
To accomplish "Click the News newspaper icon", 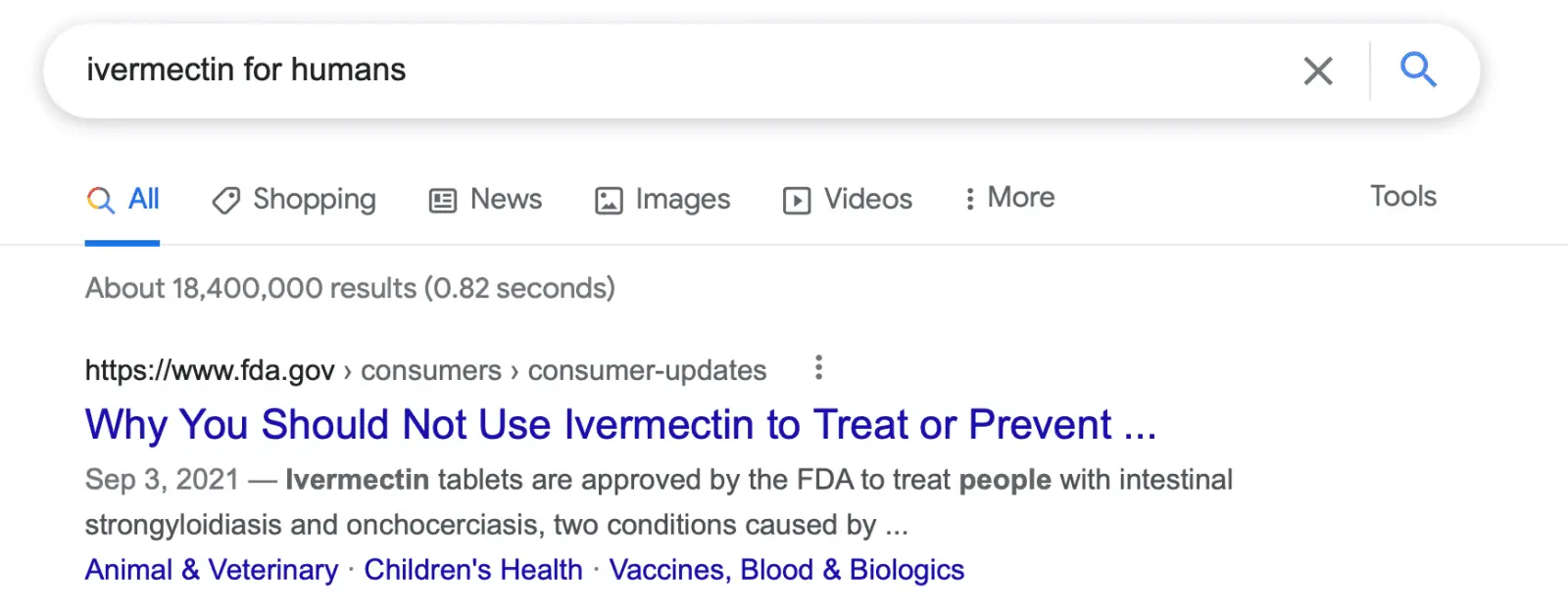I will pyautogui.click(x=443, y=201).
